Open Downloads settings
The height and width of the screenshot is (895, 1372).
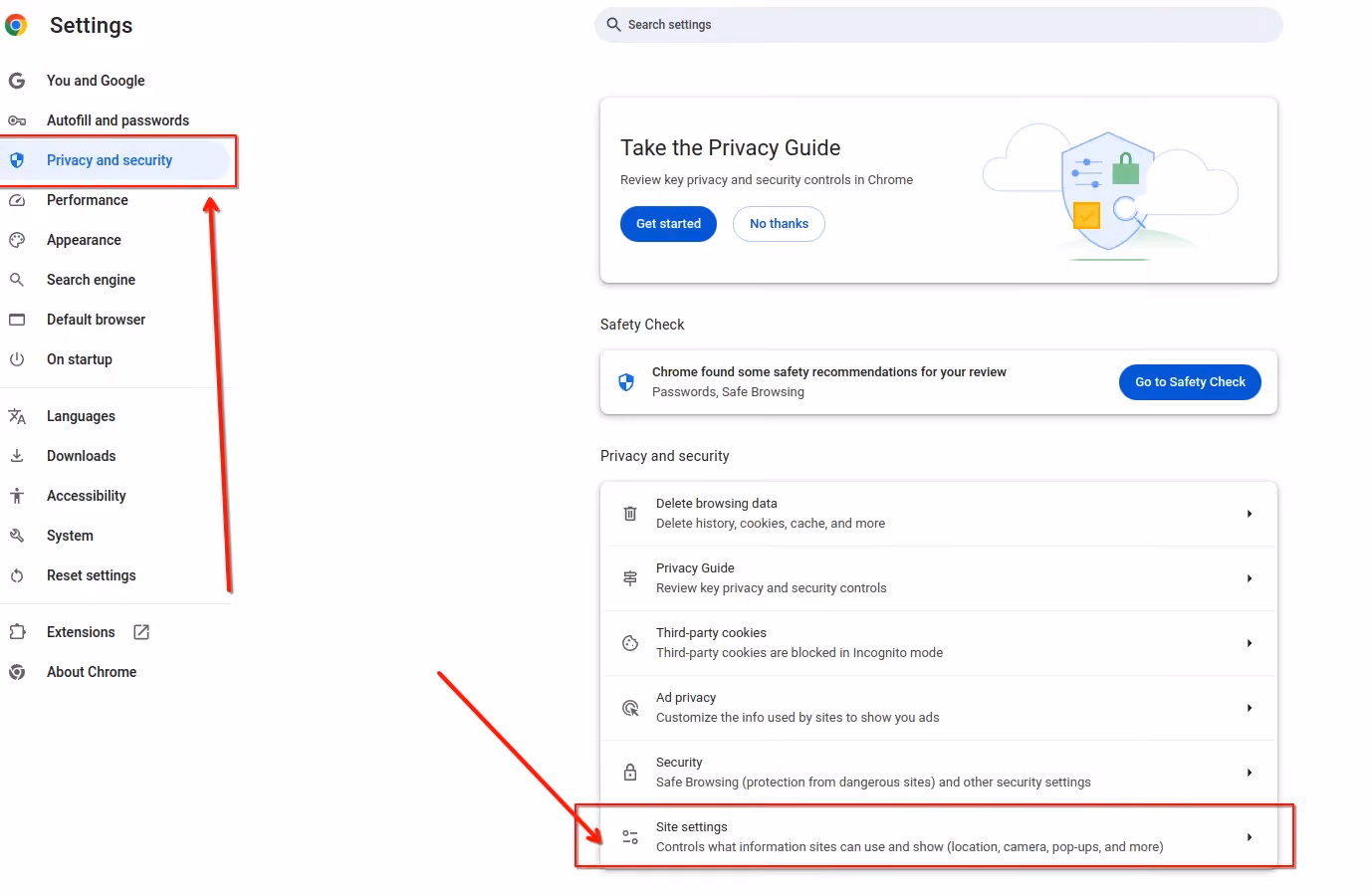82,456
